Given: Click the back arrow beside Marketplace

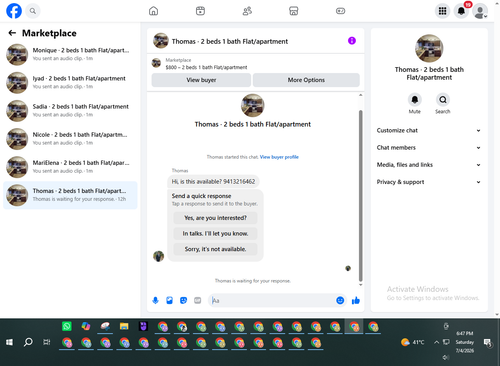Looking at the screenshot, I should click(12, 33).
